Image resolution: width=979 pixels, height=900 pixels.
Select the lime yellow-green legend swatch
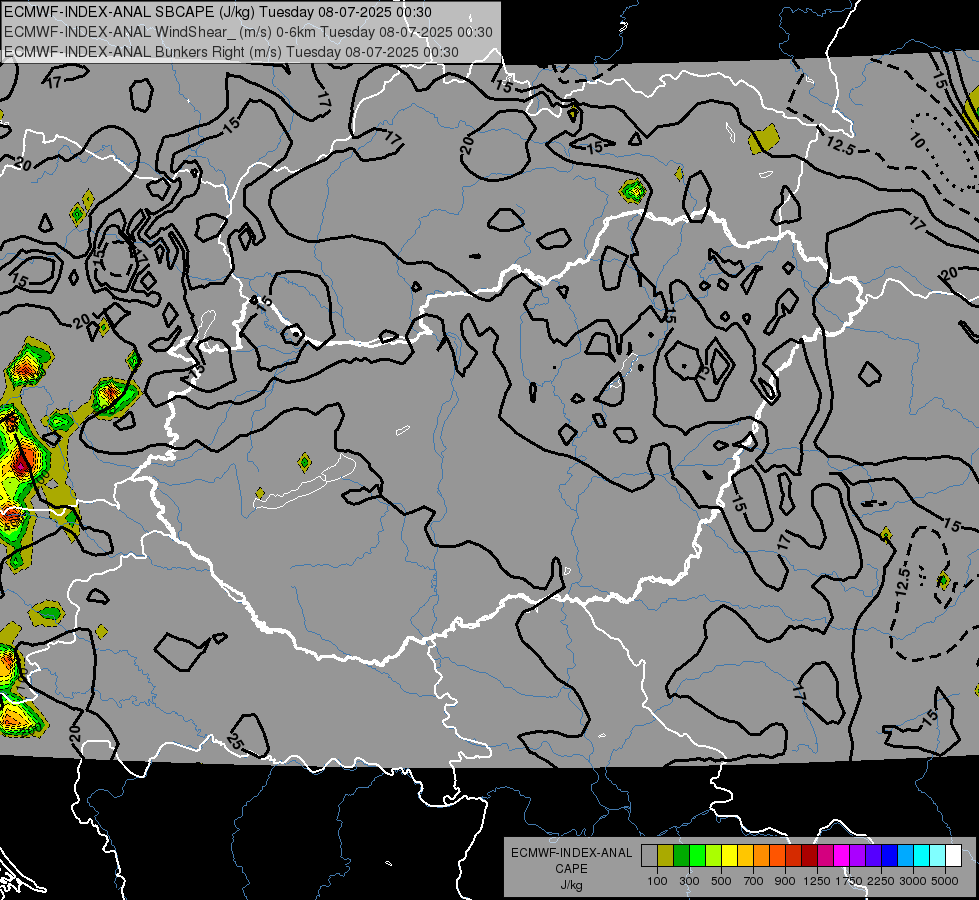point(713,856)
